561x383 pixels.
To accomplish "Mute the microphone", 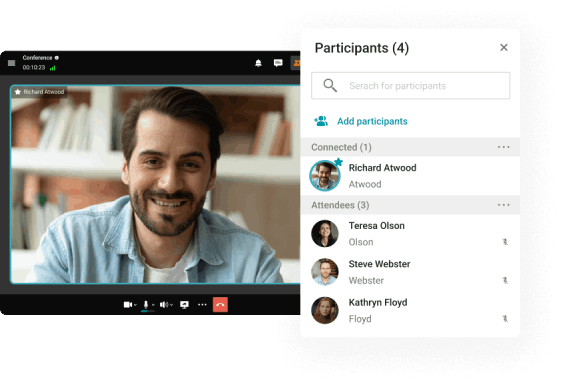I will (x=146, y=305).
